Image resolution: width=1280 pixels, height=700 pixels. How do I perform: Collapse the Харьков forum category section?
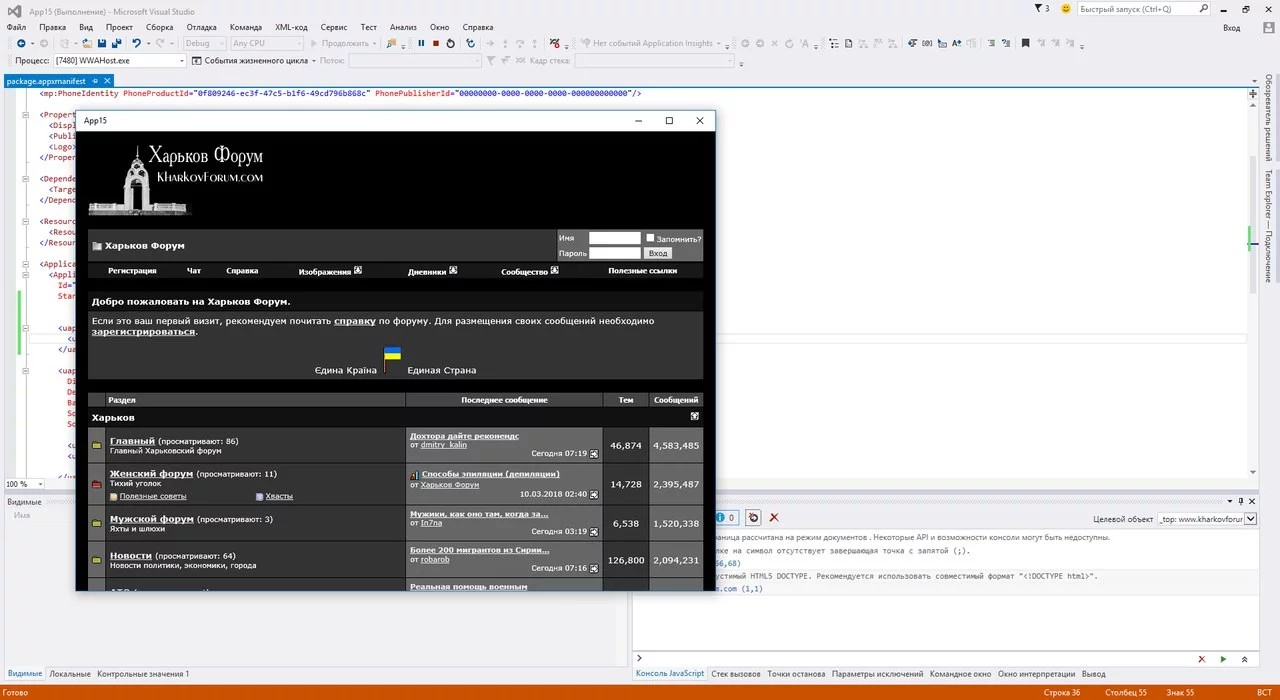[x=694, y=416]
